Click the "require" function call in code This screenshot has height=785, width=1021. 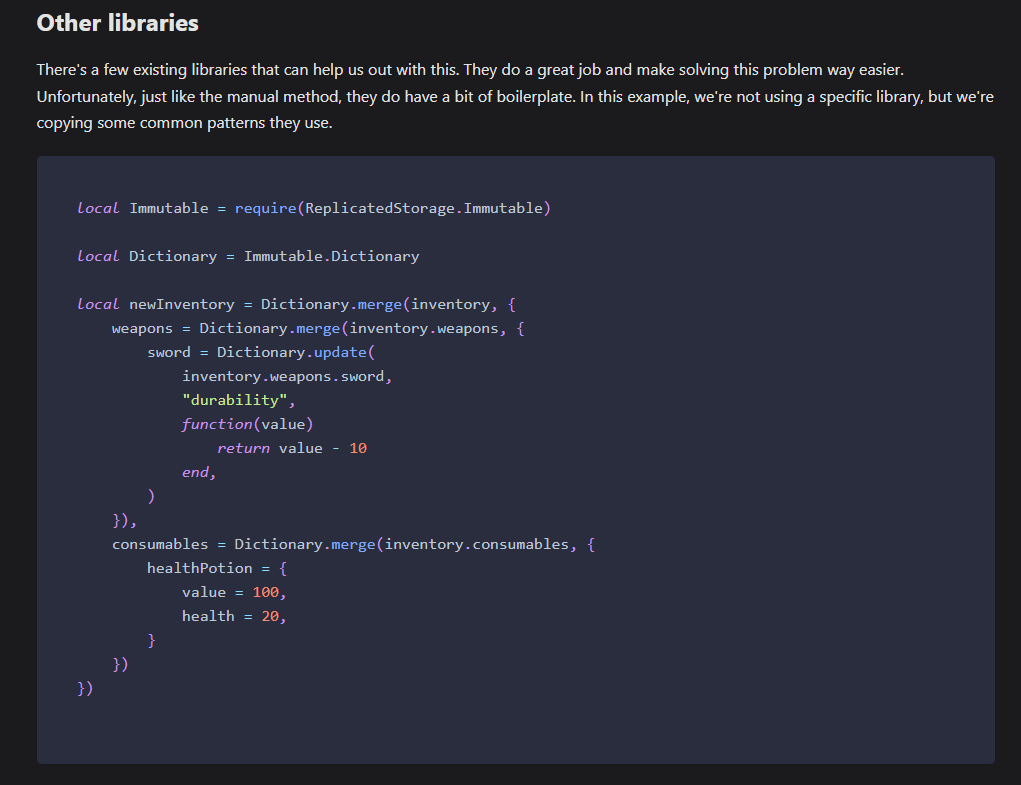tap(265, 208)
